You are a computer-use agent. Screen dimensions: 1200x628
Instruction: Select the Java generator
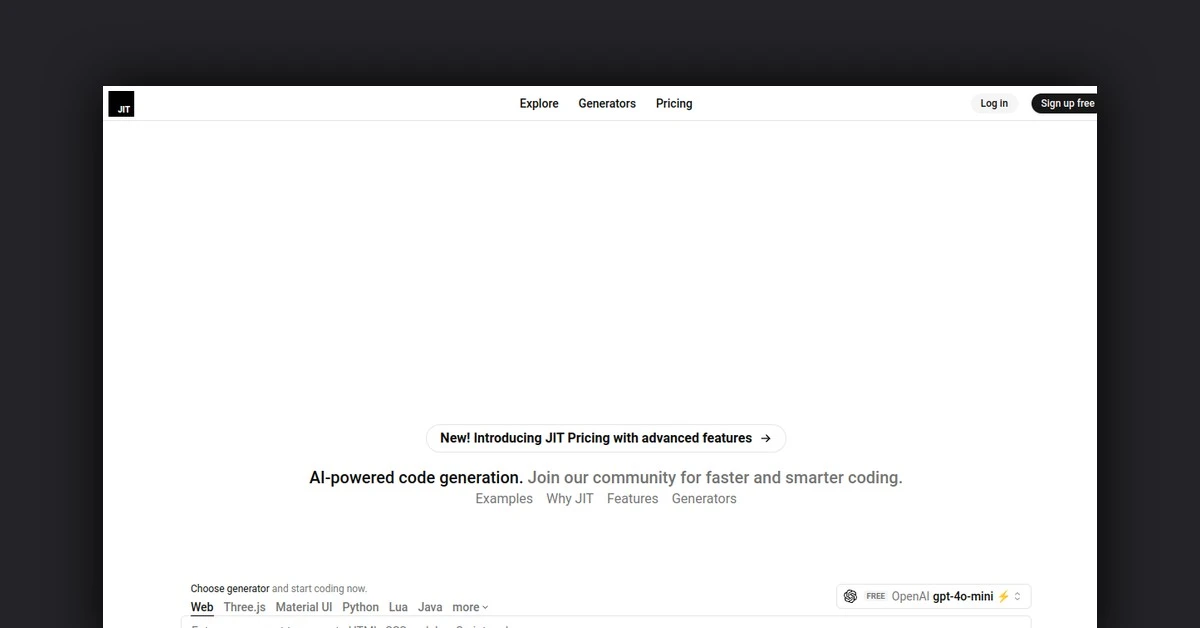(430, 606)
